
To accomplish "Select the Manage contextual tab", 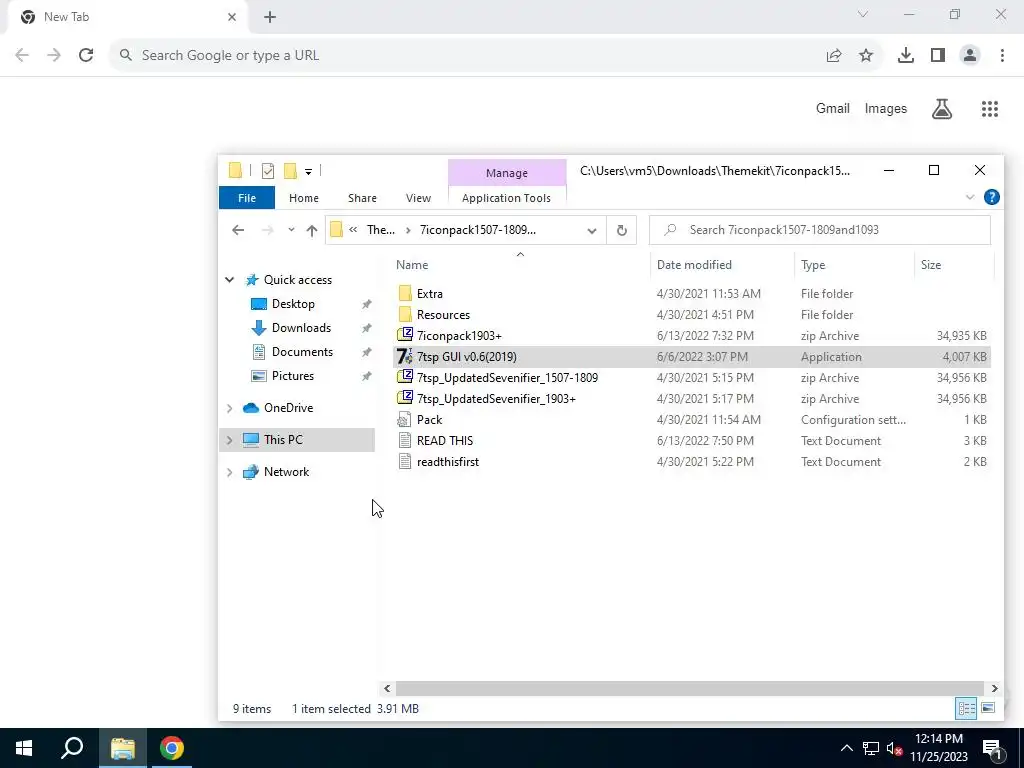I will [507, 173].
